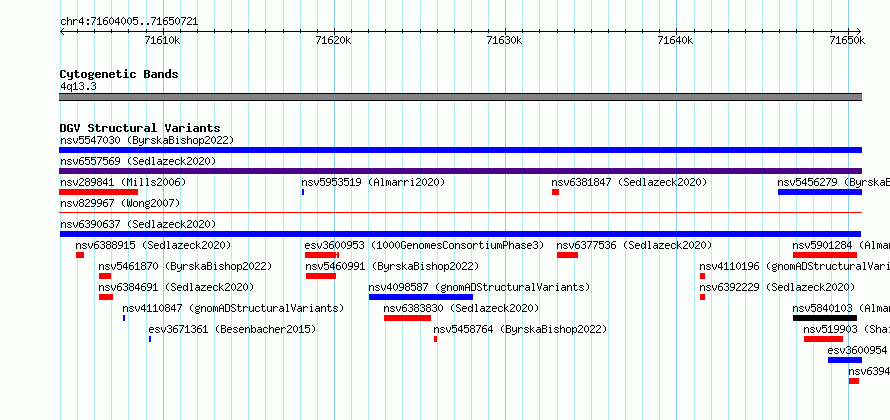
Task: Click the nsv5547030 blue variant bar
Action: (x=460, y=150)
